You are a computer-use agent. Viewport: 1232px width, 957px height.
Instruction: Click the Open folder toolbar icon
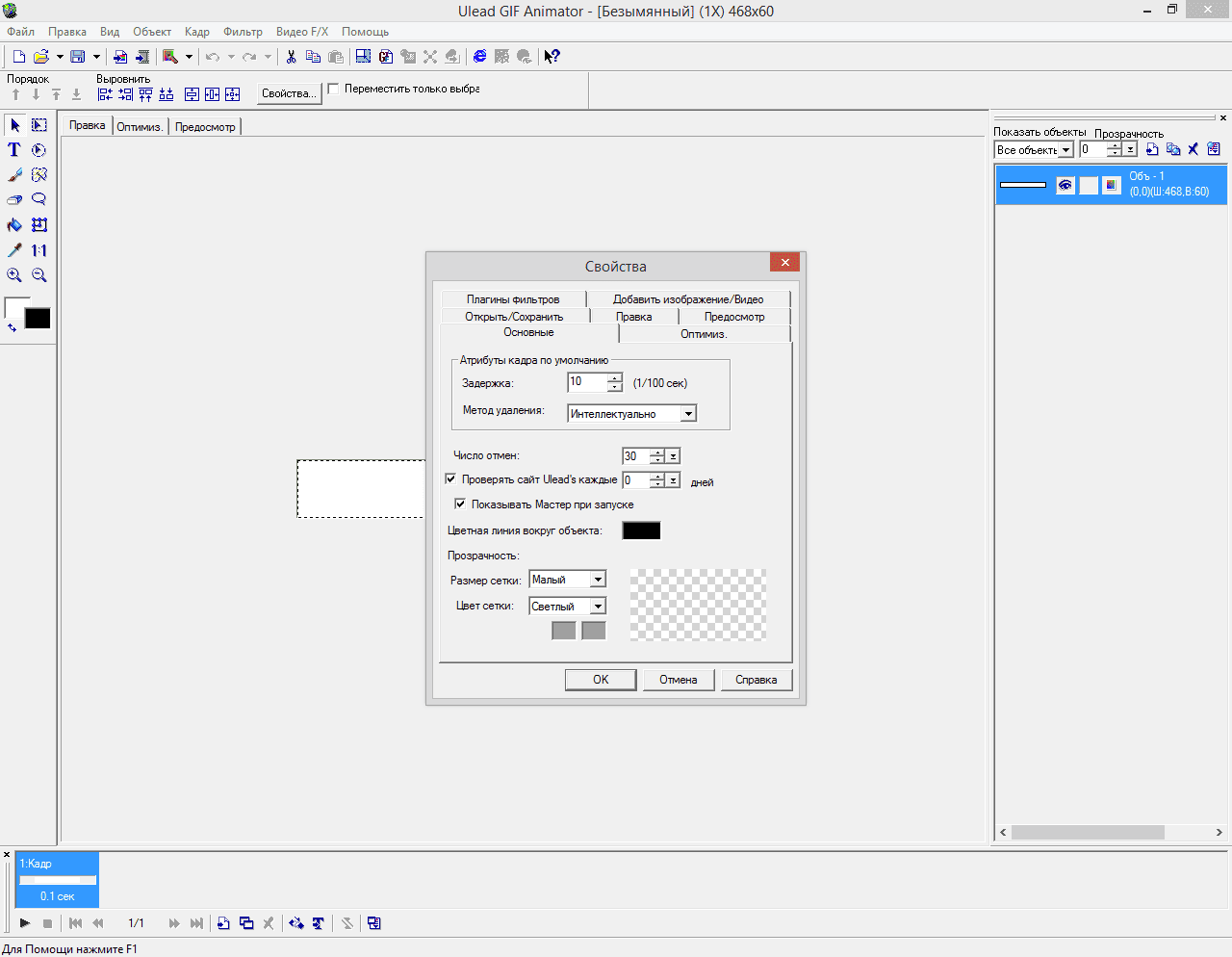tap(41, 57)
